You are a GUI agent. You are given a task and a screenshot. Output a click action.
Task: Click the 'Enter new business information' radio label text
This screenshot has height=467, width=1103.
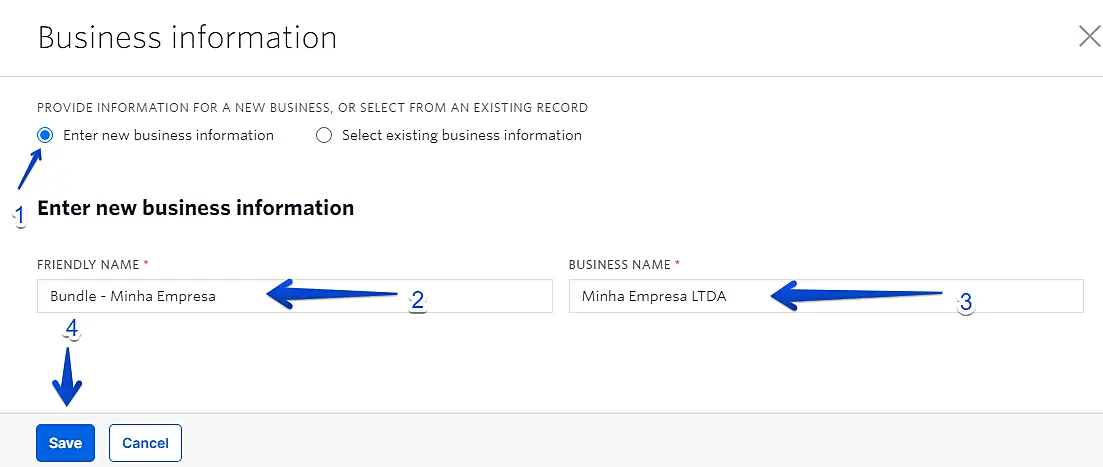[x=168, y=135]
